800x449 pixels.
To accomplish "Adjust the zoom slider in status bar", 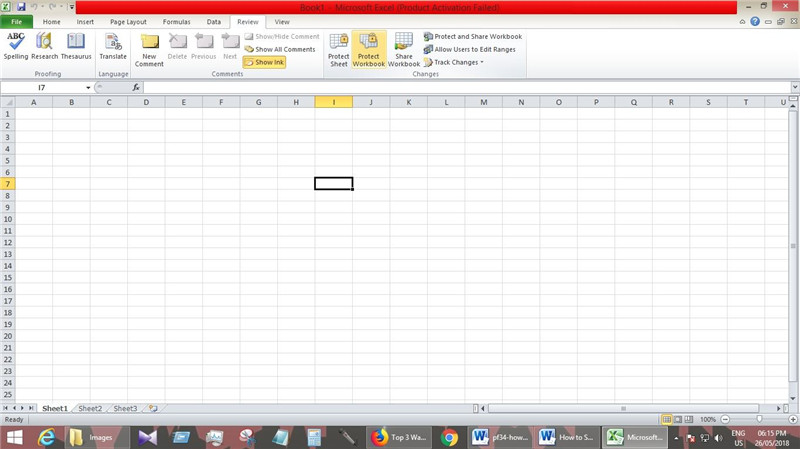I will 759,419.
